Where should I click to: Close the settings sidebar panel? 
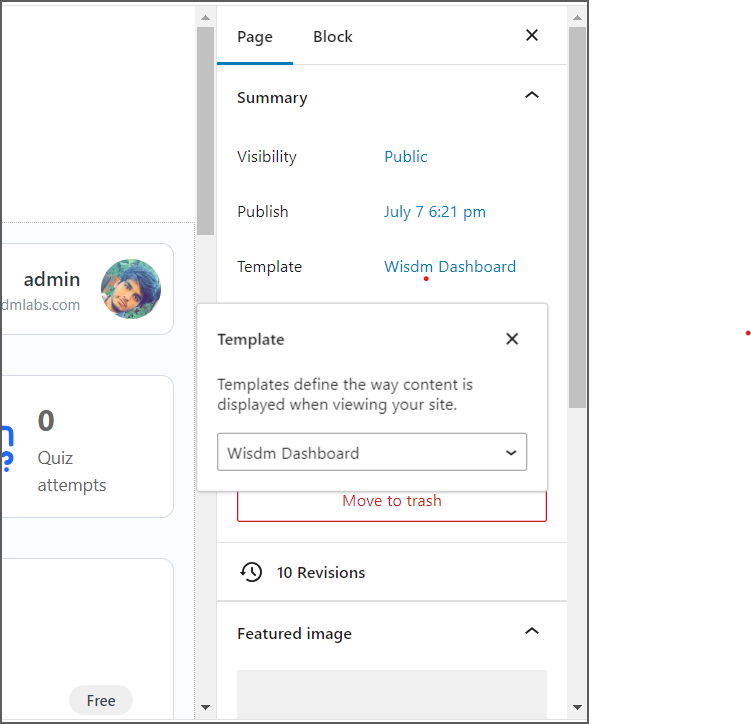coord(532,36)
